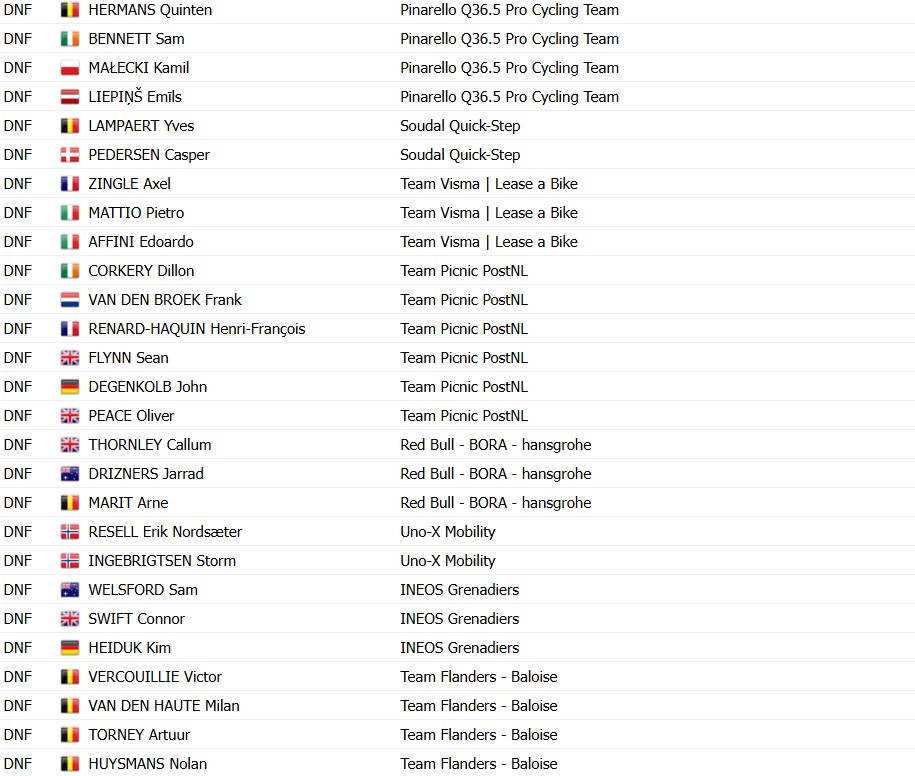Click the Irish flag beside BENNETT Sam
The image size is (915, 776).
point(69,39)
